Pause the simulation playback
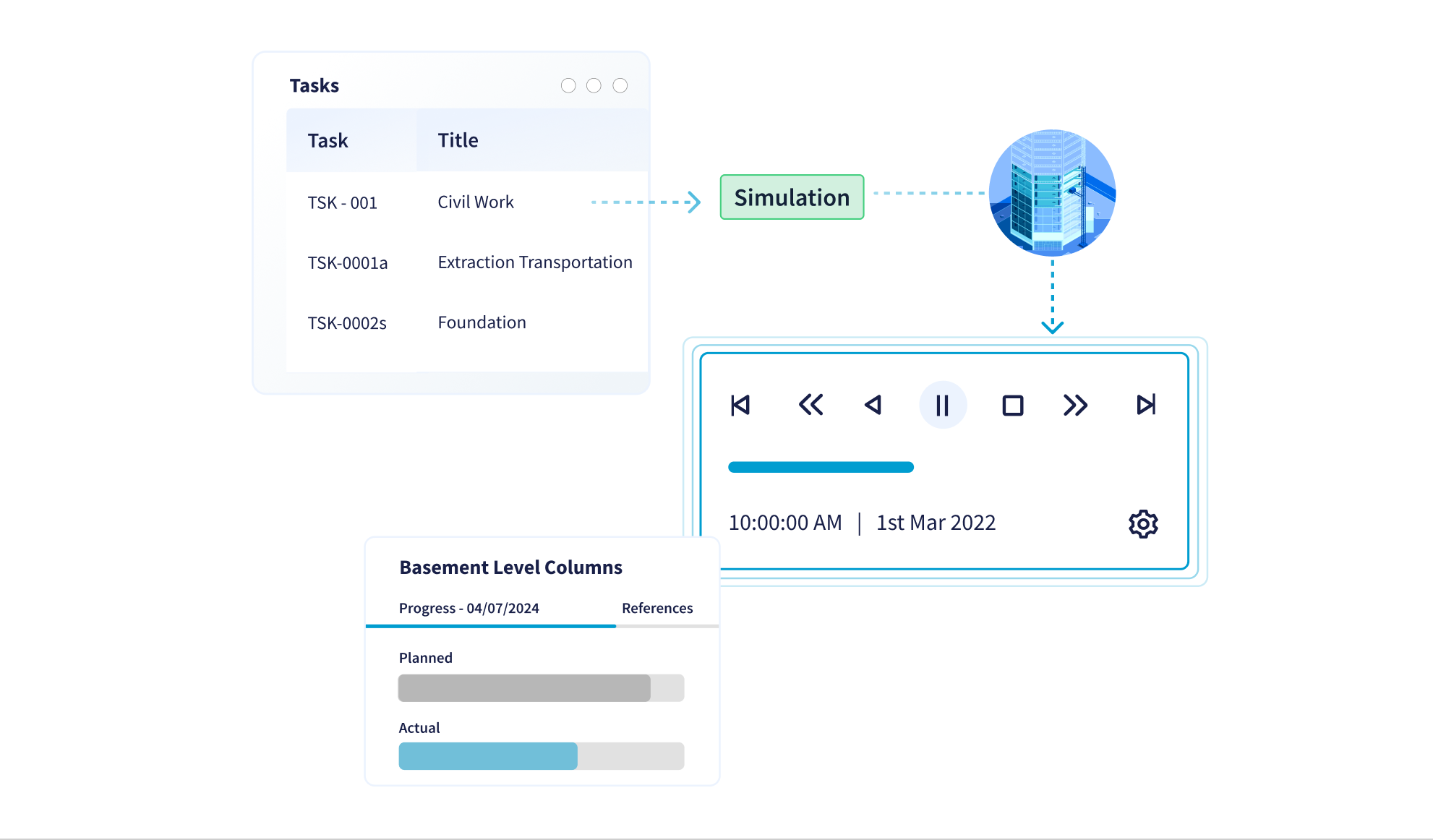Viewport: 1433px width, 840px height. tap(942, 405)
